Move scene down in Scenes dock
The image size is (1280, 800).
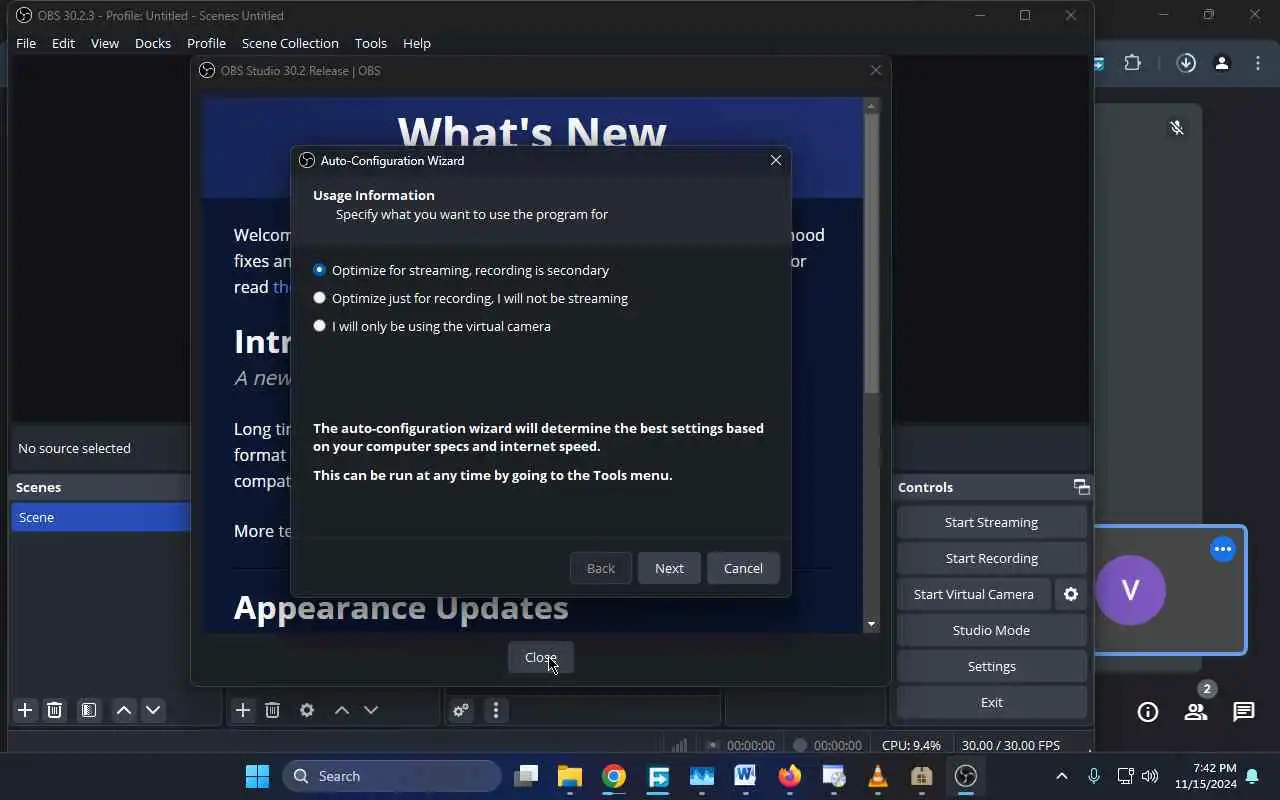pos(153,710)
